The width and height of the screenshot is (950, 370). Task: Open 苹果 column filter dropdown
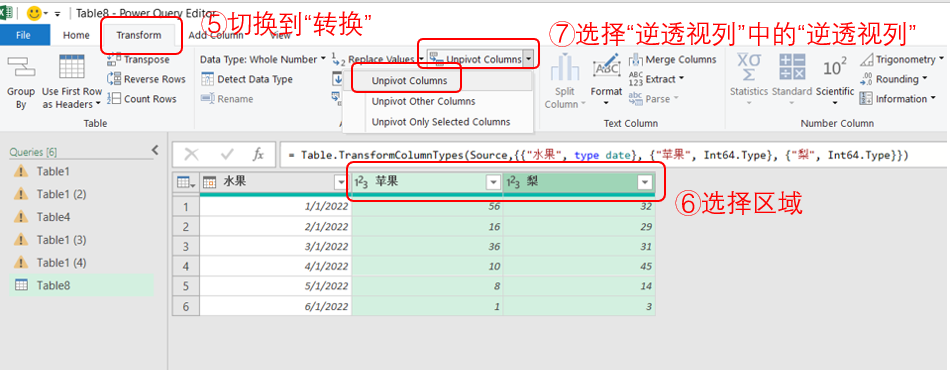(493, 182)
